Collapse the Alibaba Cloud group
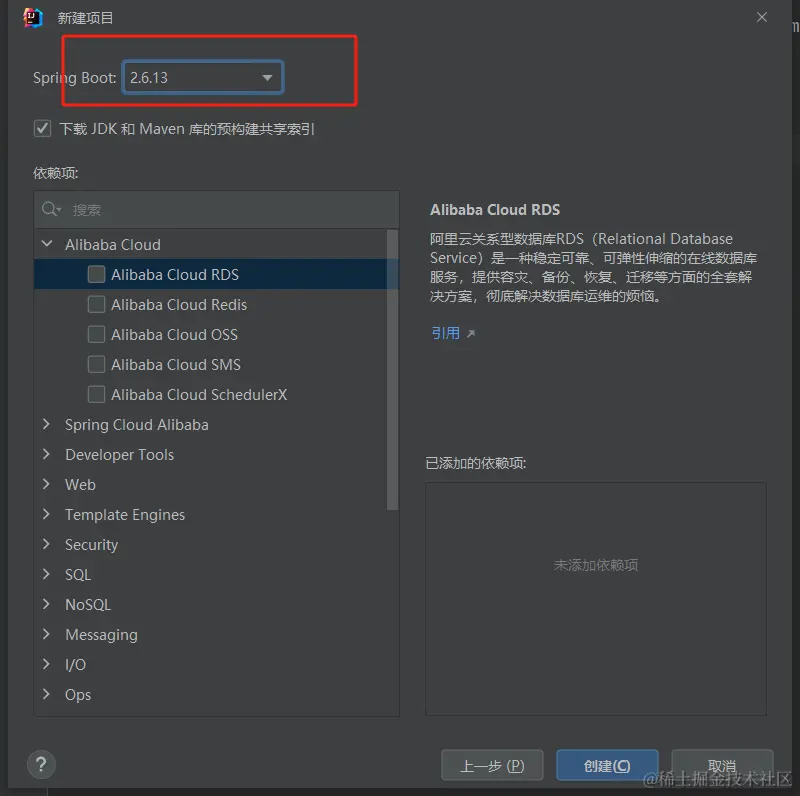The image size is (800, 796). [x=46, y=244]
